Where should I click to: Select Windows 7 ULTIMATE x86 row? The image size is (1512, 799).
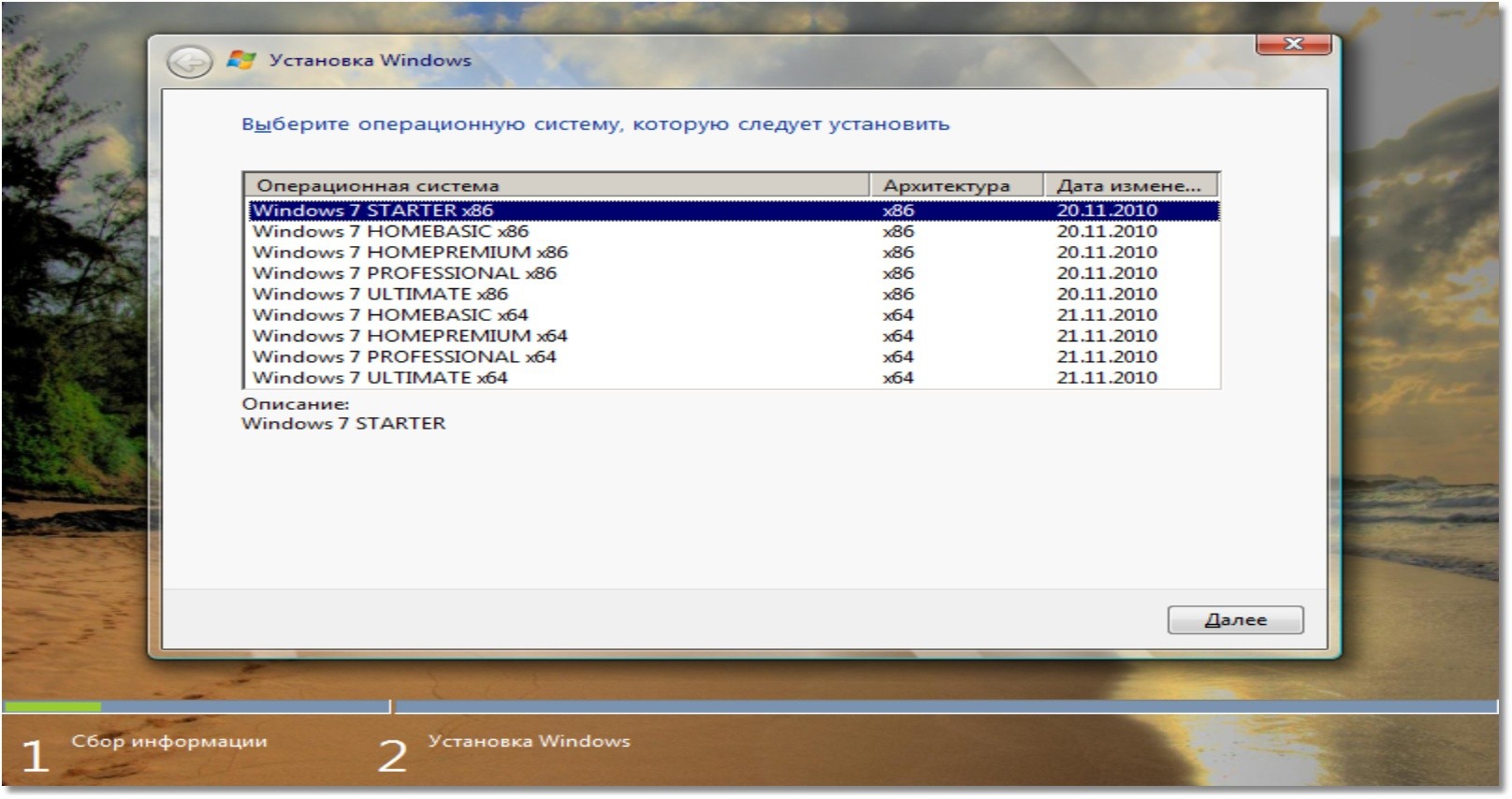coord(734,294)
